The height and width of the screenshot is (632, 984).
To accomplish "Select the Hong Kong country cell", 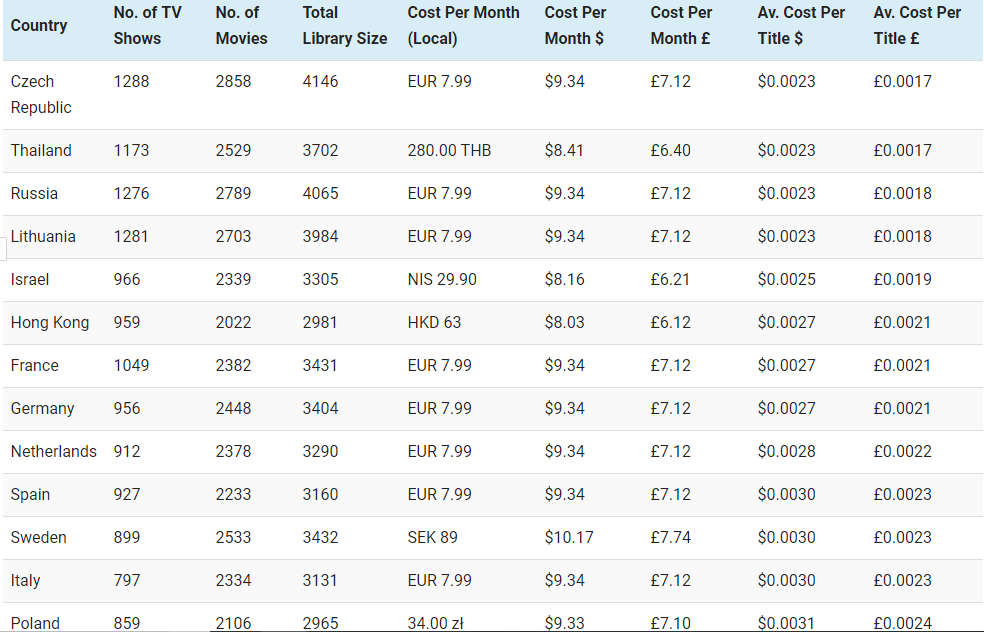I will 50,323.
